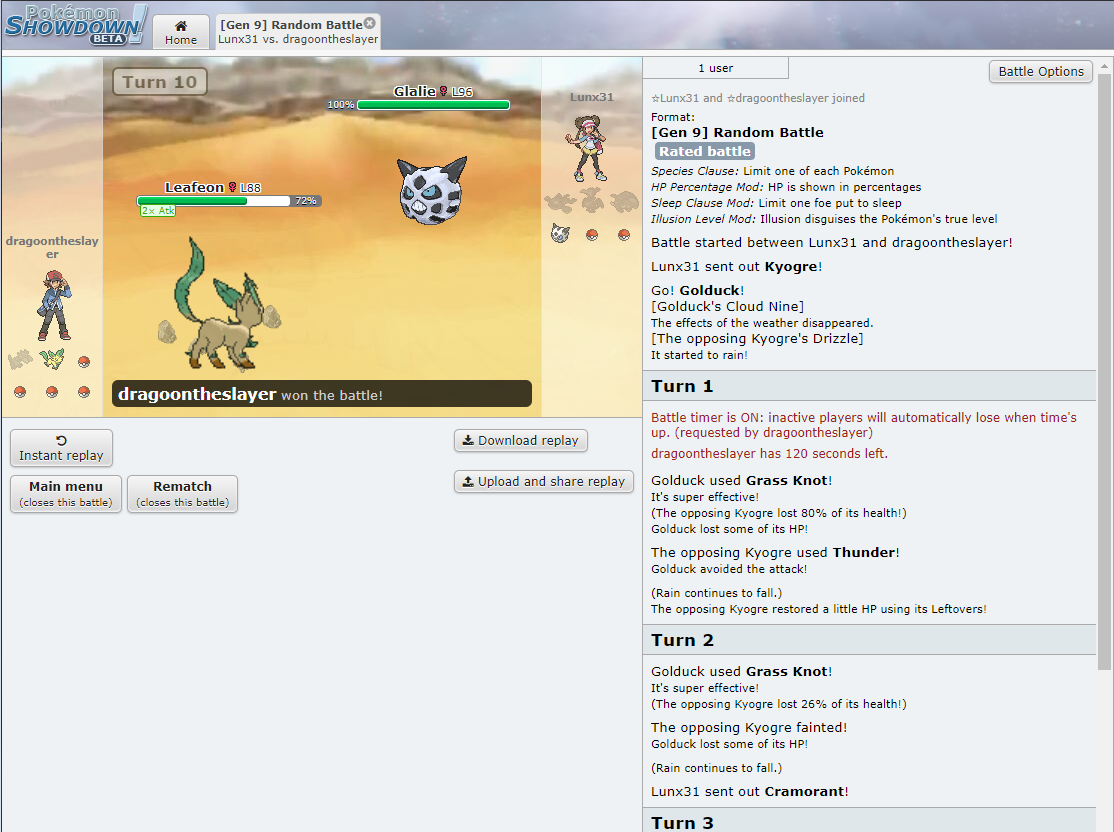
Task: Click the 'Go! Golduck!' log line
Action: [x=698, y=290]
